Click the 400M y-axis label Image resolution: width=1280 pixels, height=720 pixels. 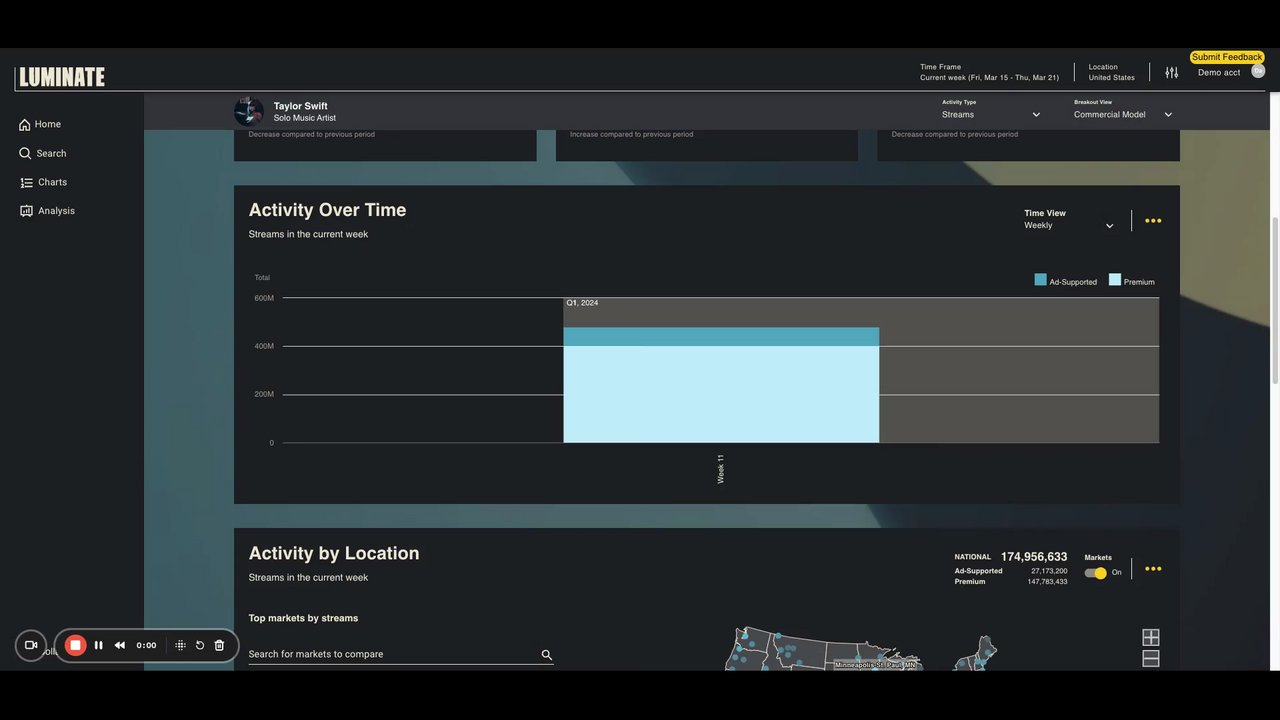click(264, 346)
